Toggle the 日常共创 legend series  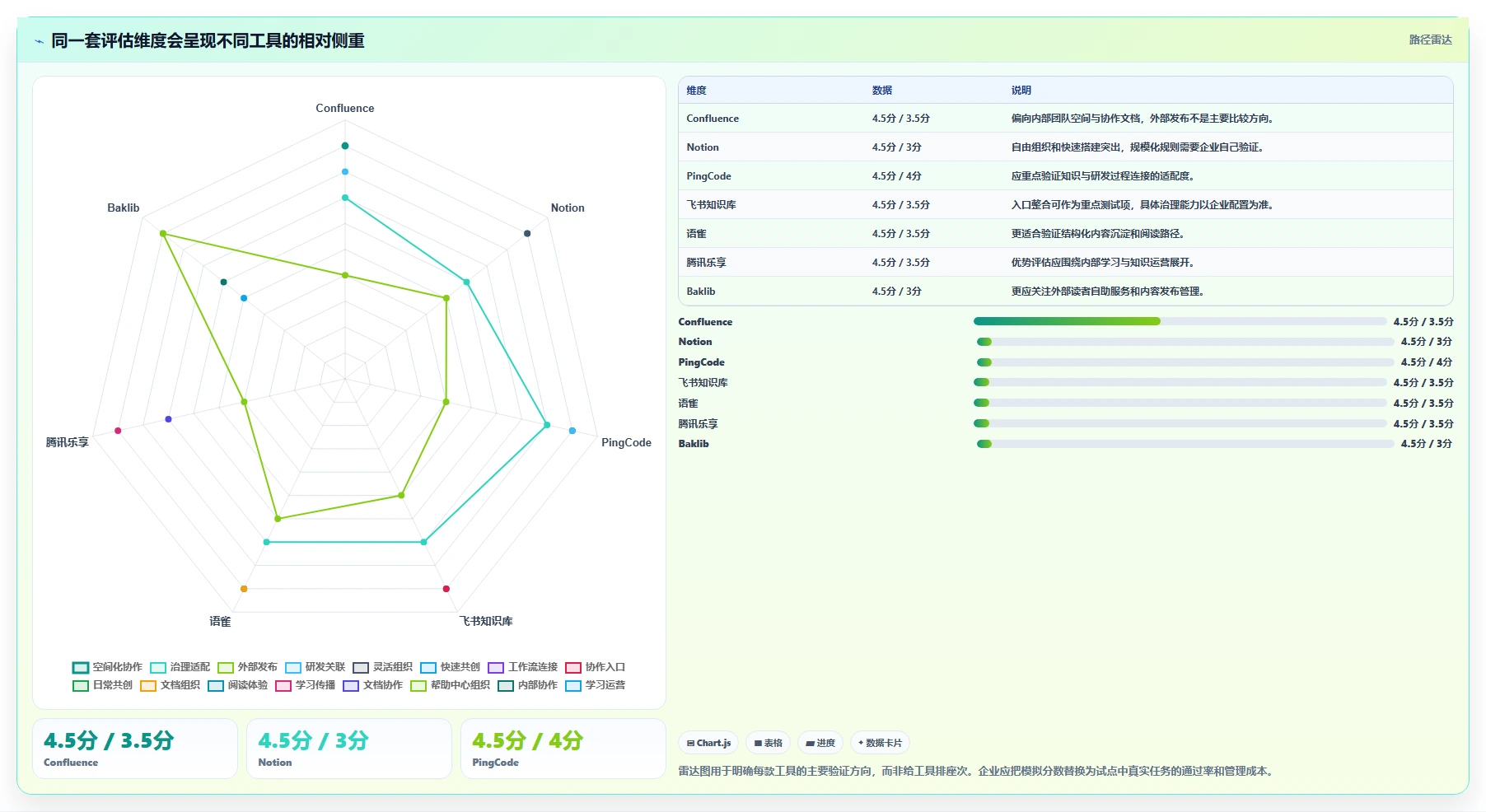coord(102,685)
